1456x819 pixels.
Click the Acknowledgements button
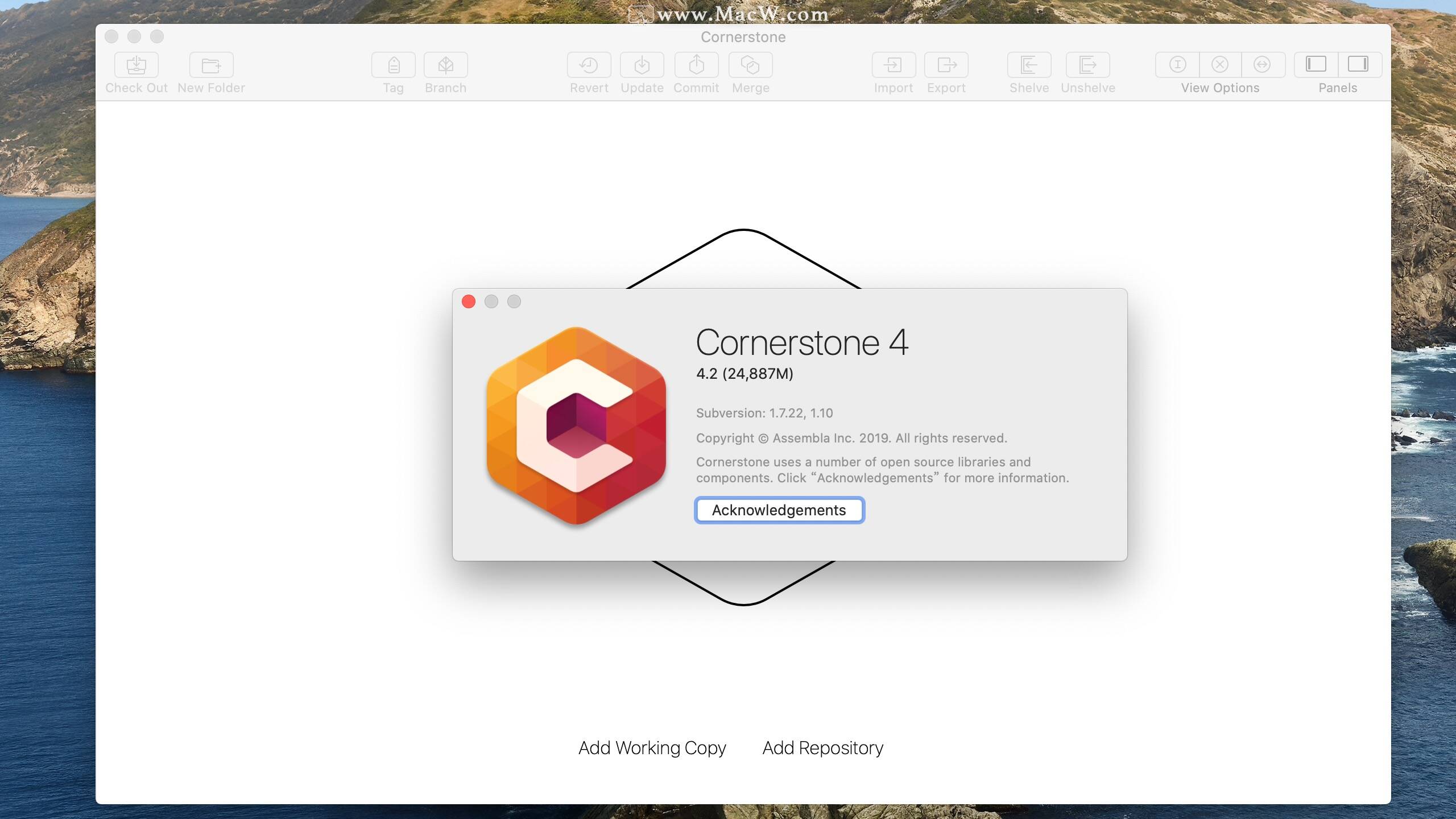[778, 510]
